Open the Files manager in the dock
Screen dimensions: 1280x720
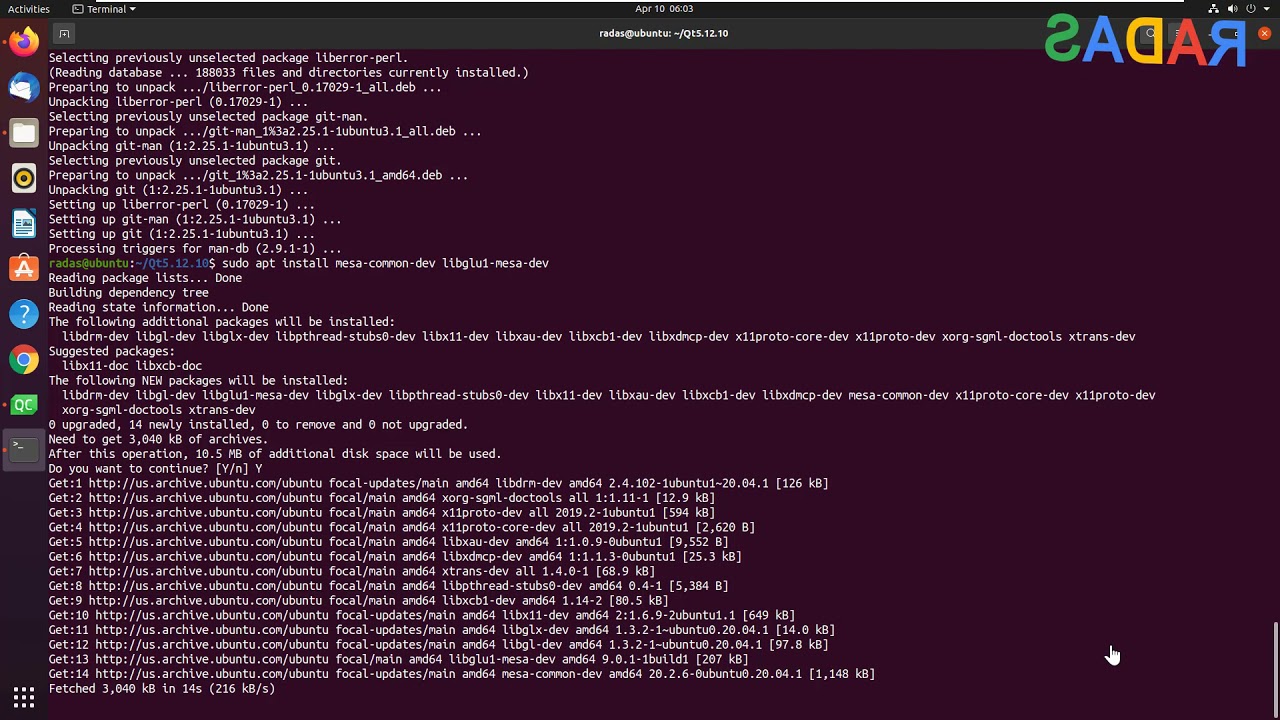pos(24,133)
